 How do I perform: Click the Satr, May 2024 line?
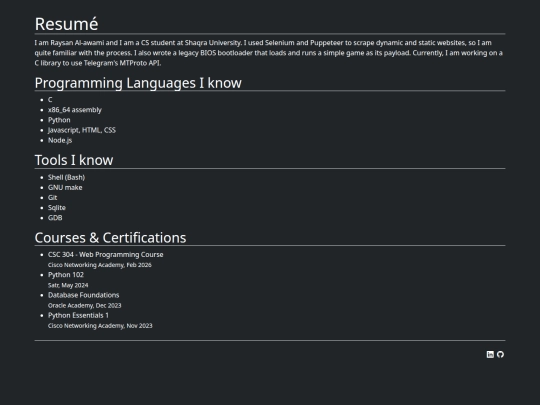(68, 285)
